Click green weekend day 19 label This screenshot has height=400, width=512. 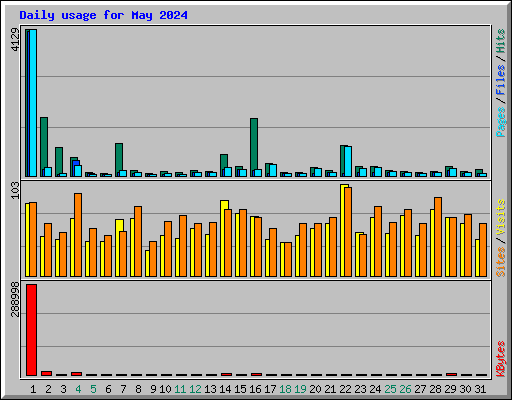301,389
